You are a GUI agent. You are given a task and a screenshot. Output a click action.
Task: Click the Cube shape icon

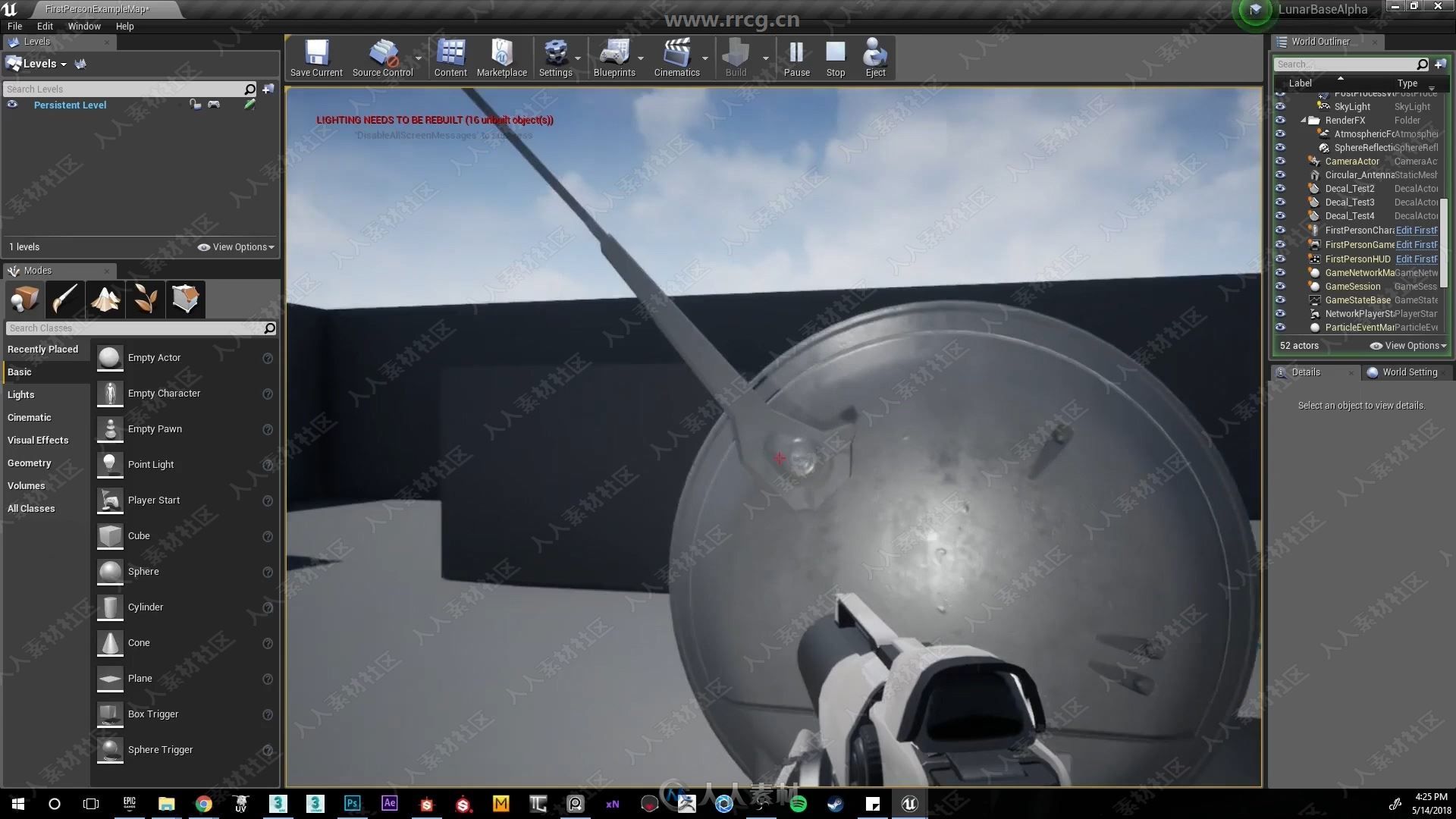coord(110,536)
